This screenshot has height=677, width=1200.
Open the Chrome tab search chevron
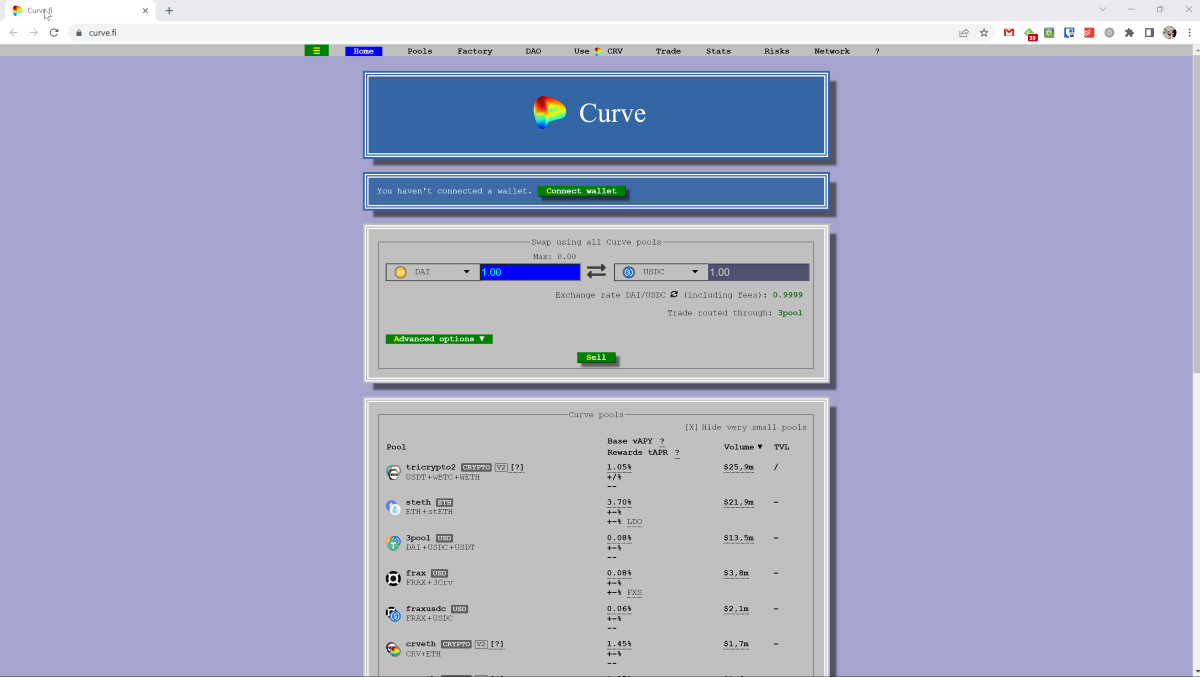pyautogui.click(x=1102, y=10)
